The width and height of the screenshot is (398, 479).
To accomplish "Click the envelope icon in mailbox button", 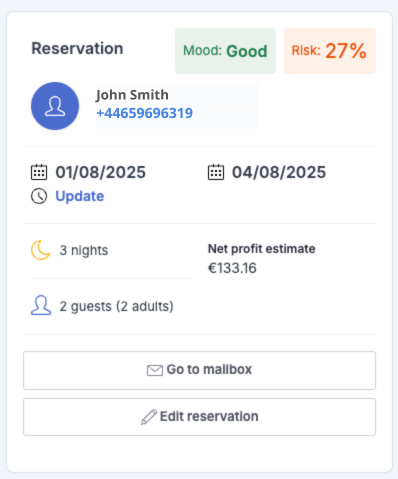I will pos(155,370).
